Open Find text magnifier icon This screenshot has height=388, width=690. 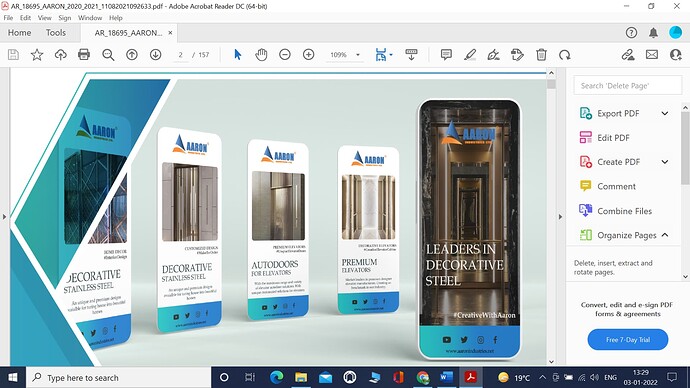point(108,55)
